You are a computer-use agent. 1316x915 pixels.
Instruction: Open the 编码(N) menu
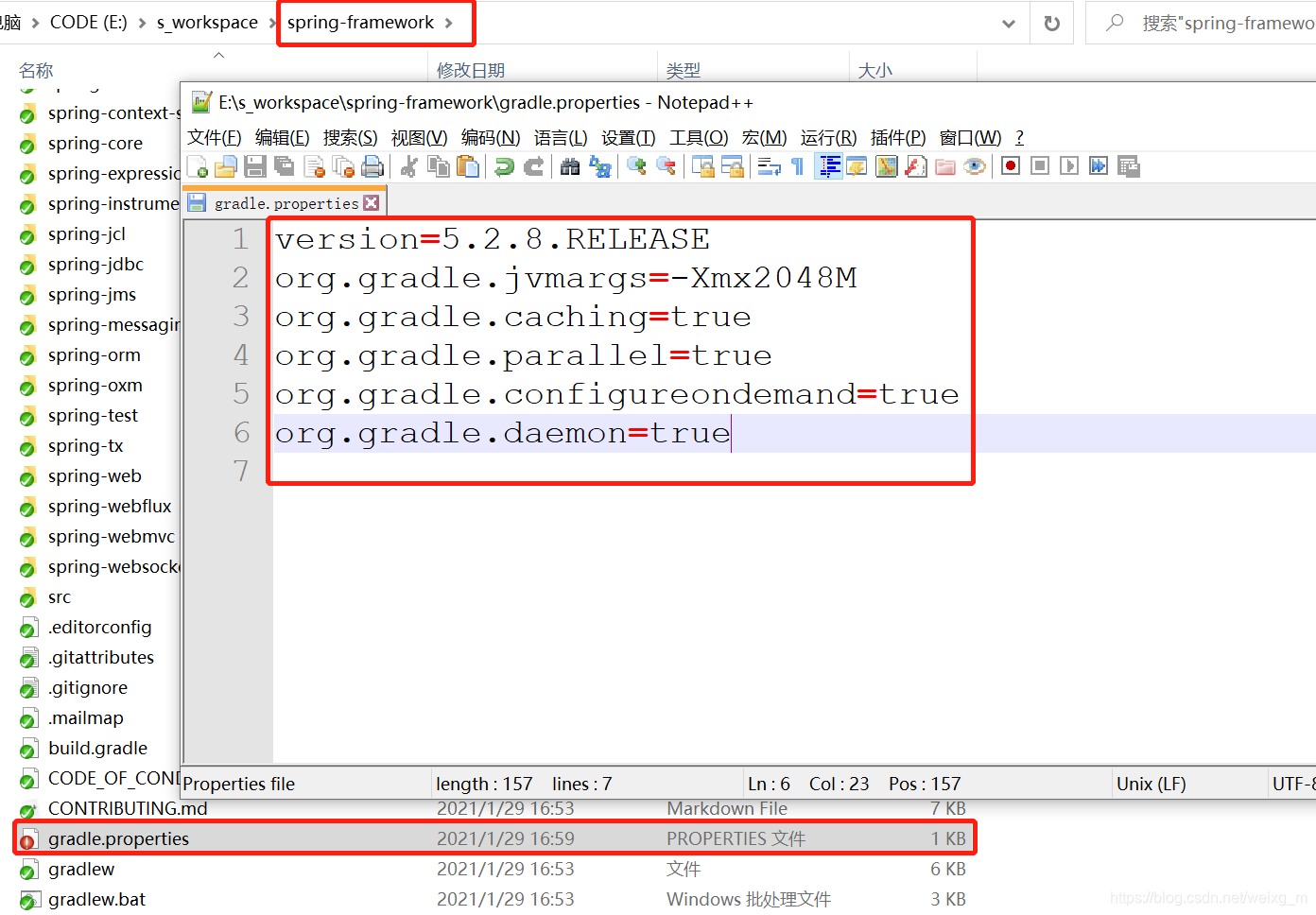(491, 138)
